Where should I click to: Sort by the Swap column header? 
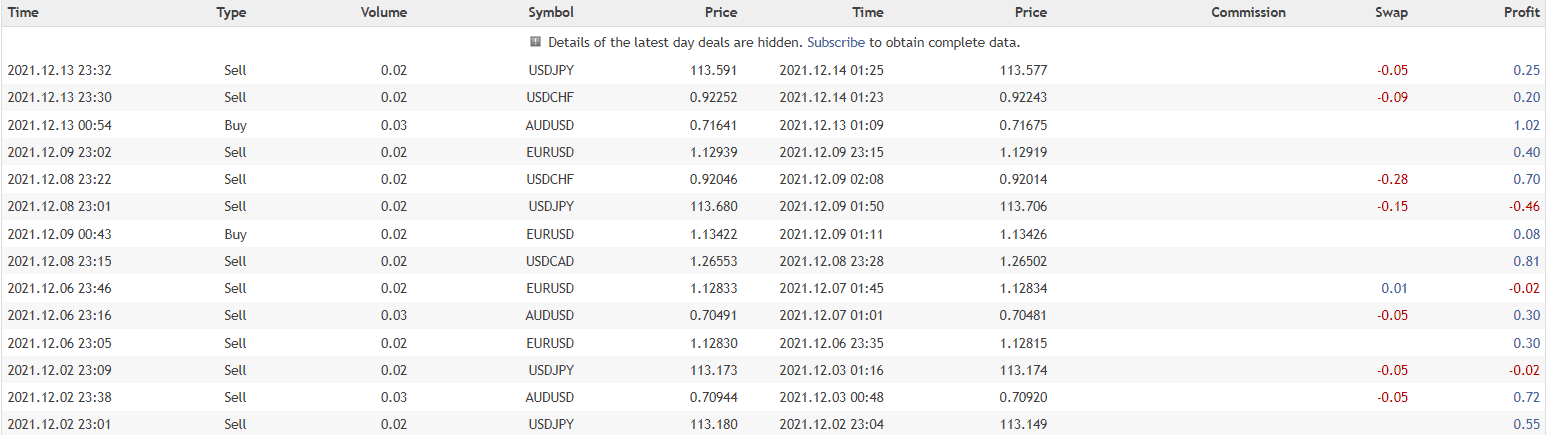pos(1391,13)
